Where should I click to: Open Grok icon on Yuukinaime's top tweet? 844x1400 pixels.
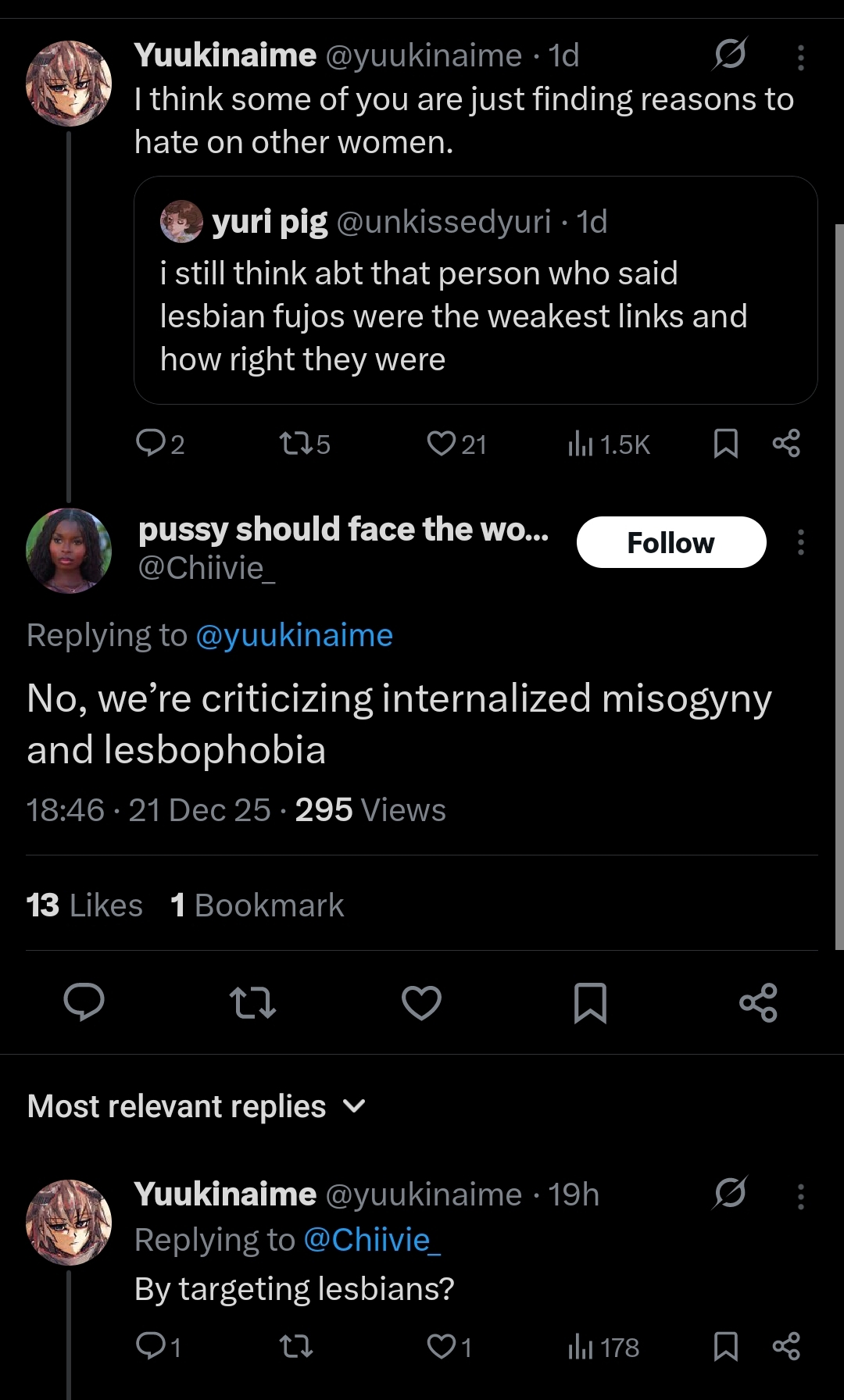(730, 55)
